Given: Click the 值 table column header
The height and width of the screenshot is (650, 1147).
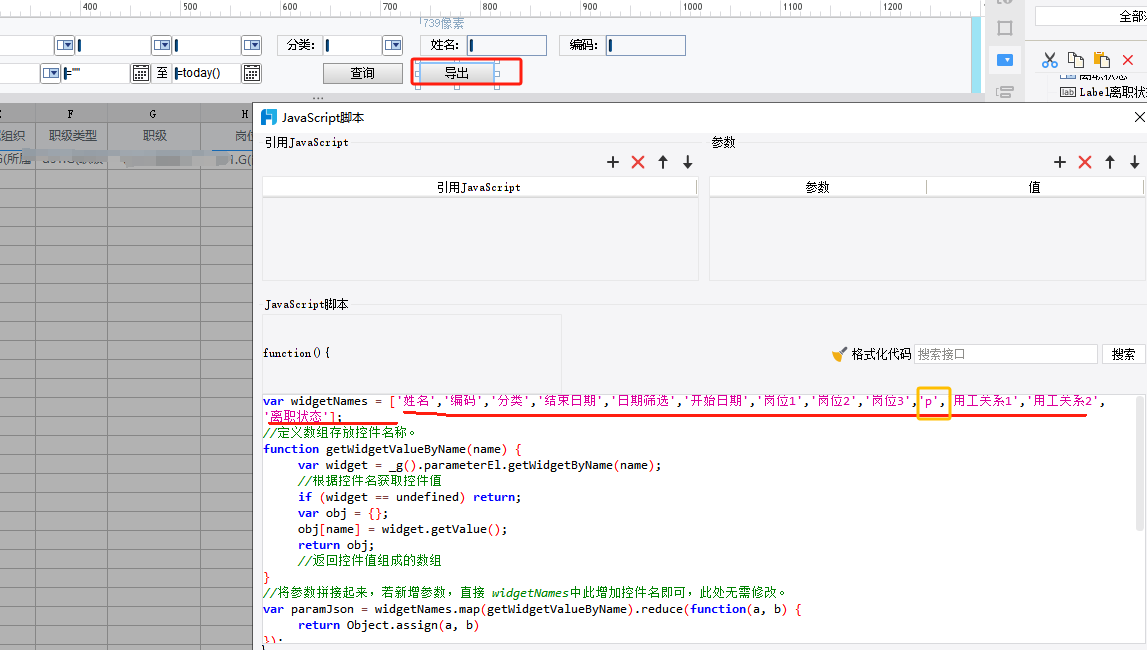Looking at the screenshot, I should (x=1034, y=187).
